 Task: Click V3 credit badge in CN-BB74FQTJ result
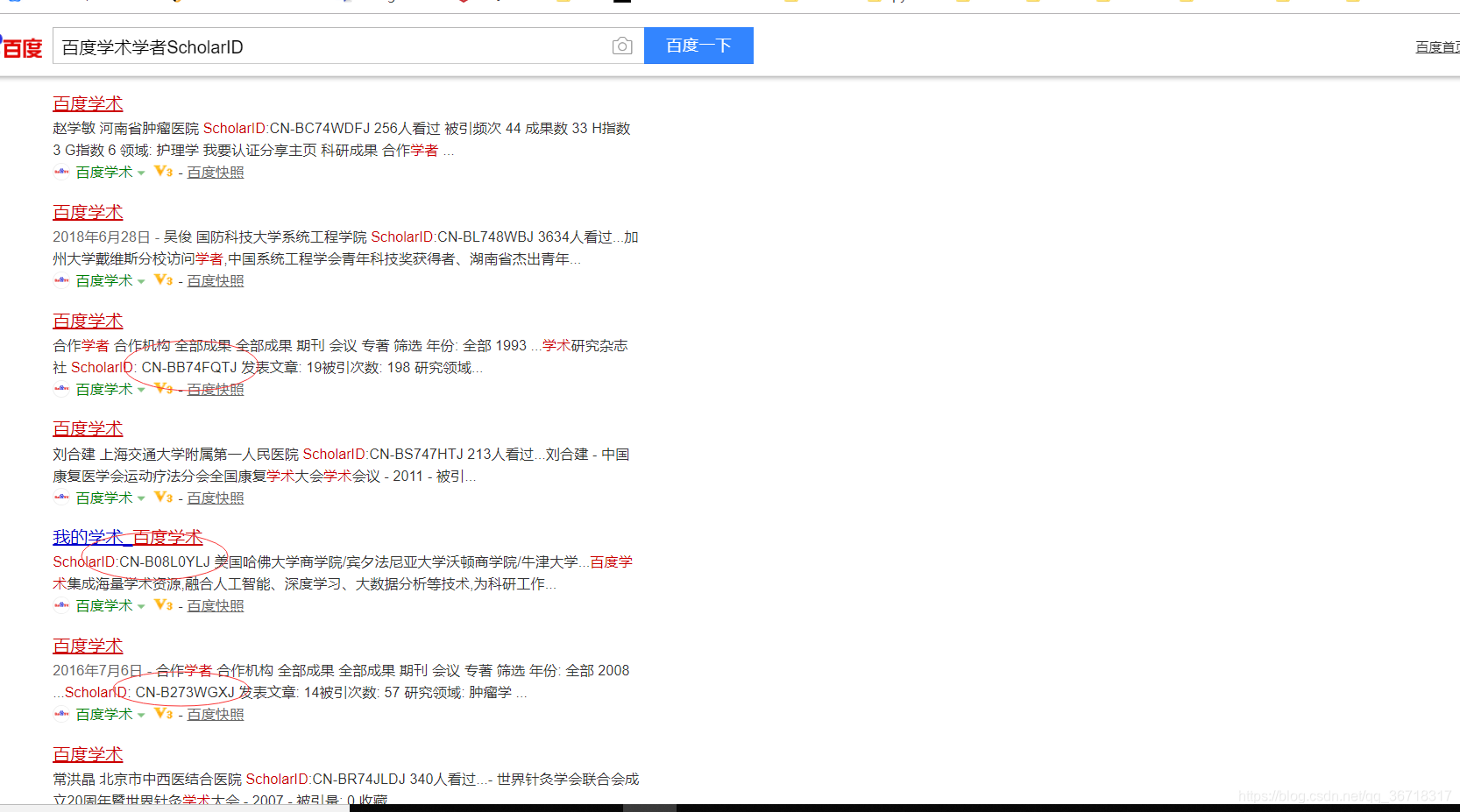[x=164, y=389]
